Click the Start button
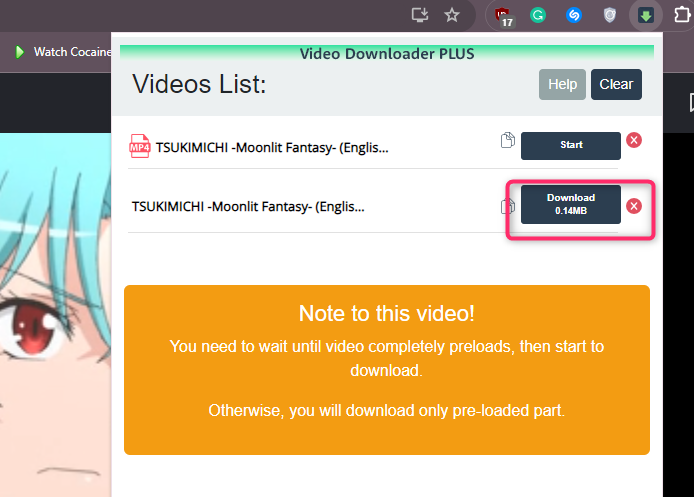This screenshot has width=694, height=497. click(571, 146)
